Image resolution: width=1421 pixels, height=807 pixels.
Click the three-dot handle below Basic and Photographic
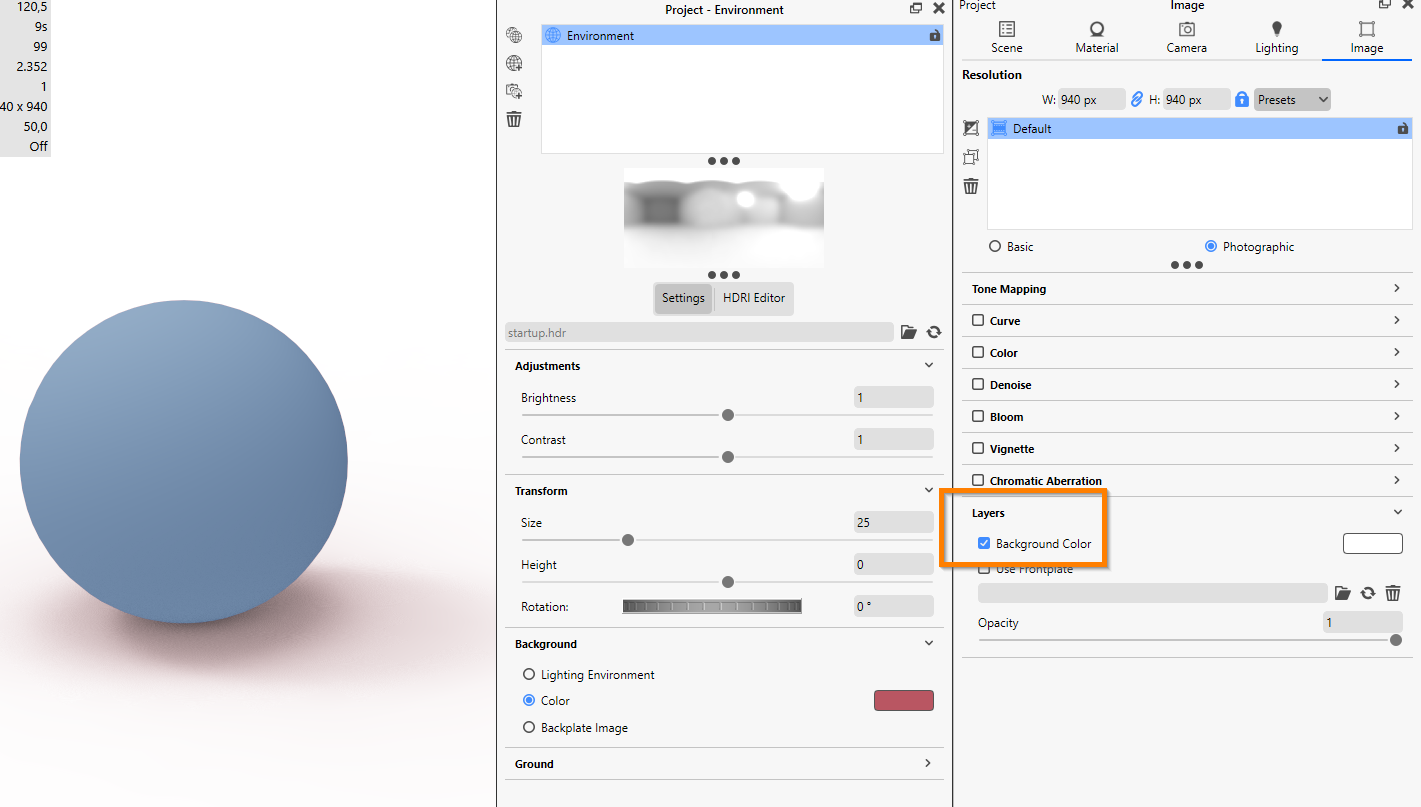tap(1187, 265)
